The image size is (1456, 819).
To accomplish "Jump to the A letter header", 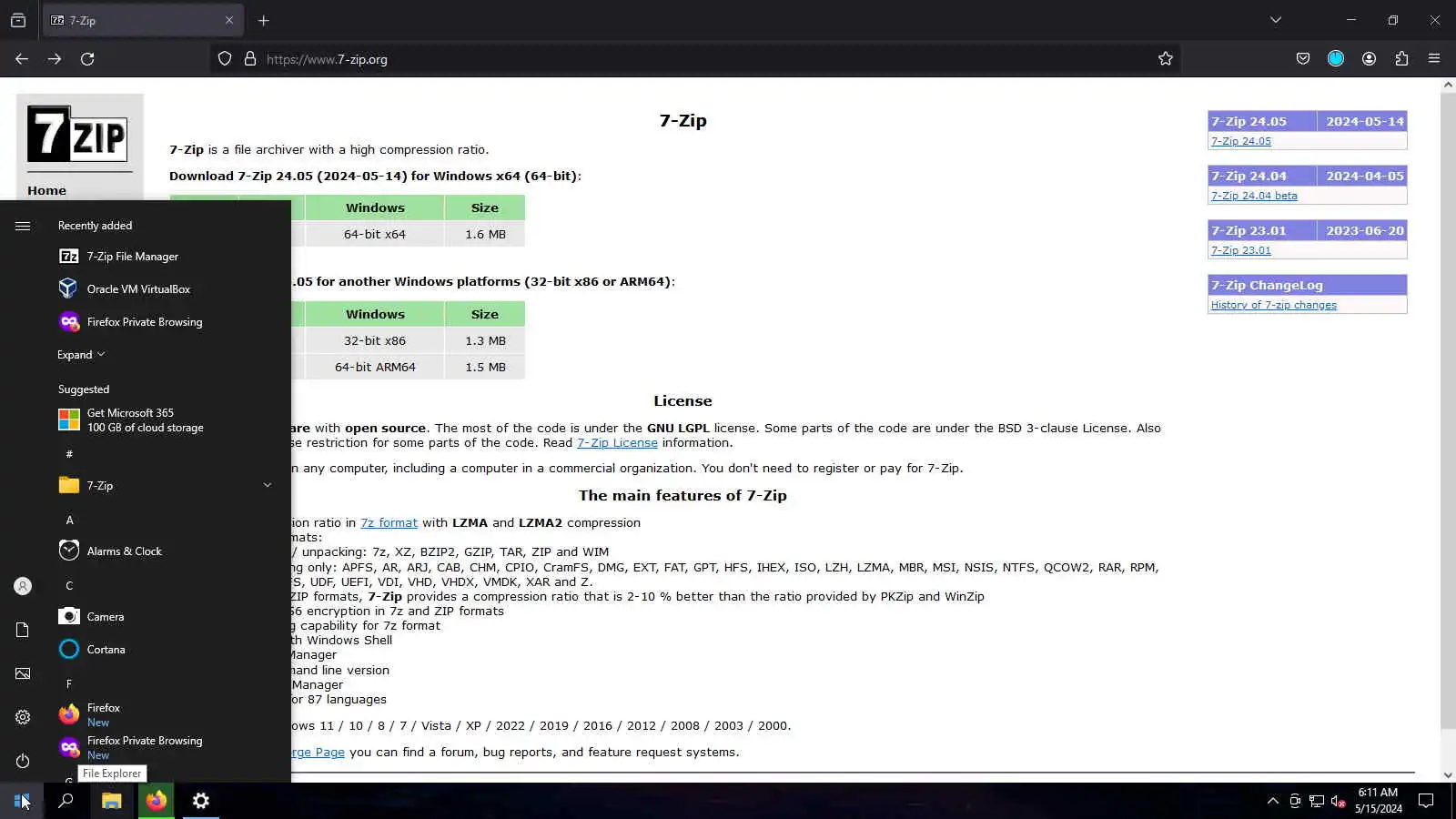I will pos(69,521).
